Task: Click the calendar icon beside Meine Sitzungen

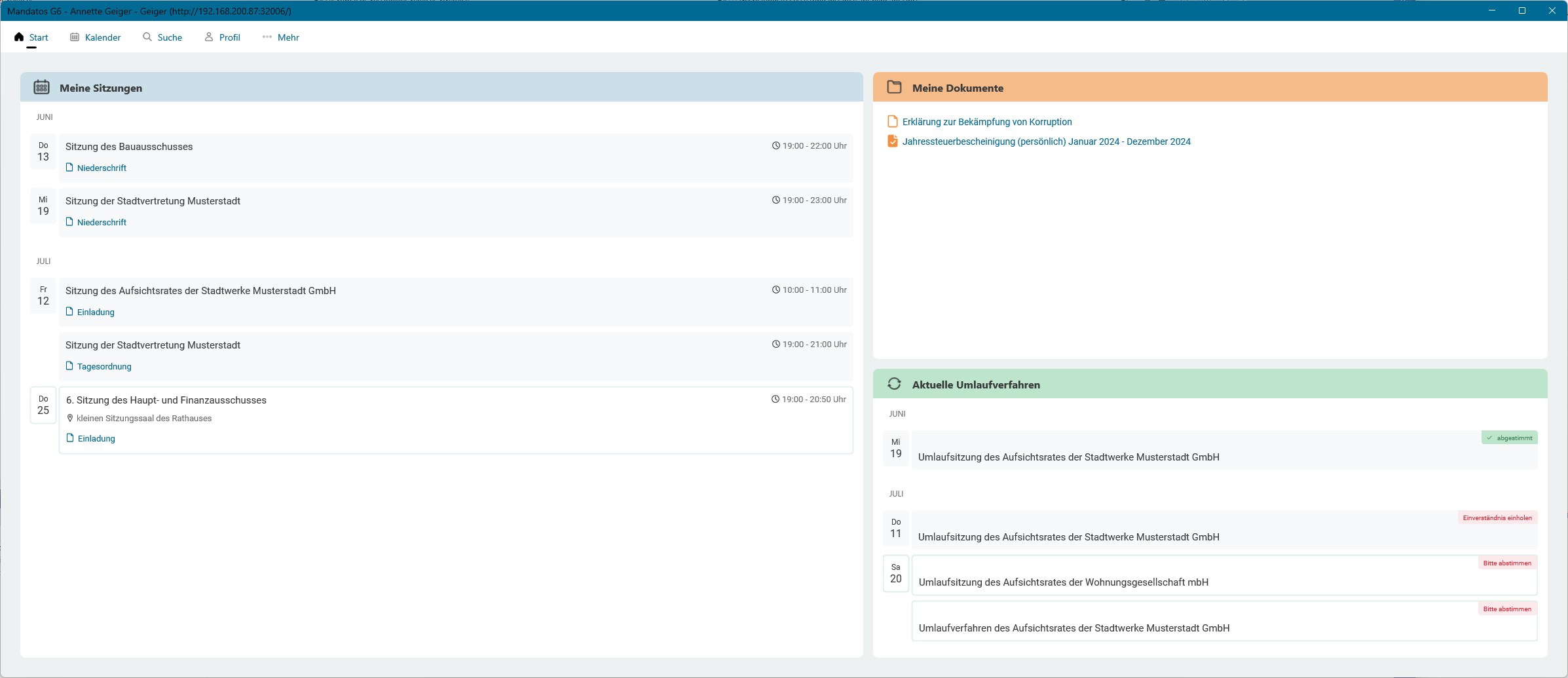Action: tap(42, 87)
